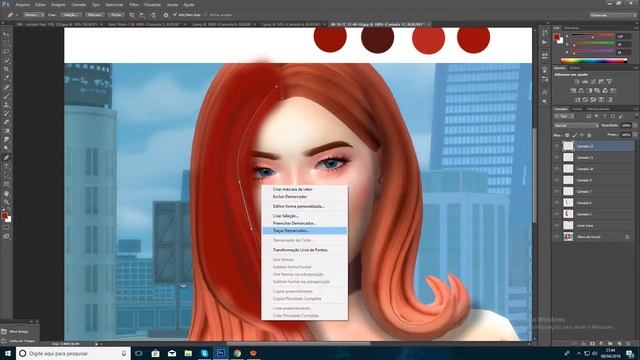Open the Normal blend mode dropdown
Viewport: 640px width, 360px height.
(x=576, y=126)
